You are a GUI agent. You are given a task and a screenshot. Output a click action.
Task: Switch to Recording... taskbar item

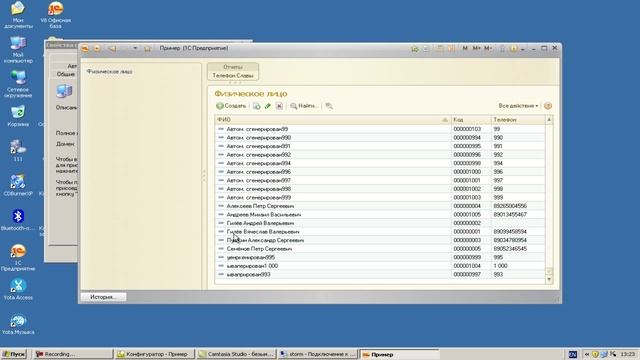coord(73,354)
